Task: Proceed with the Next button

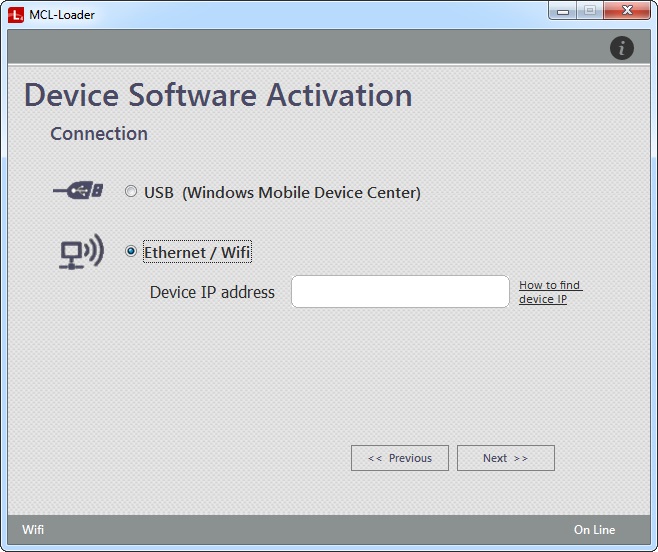Action: 505,458
